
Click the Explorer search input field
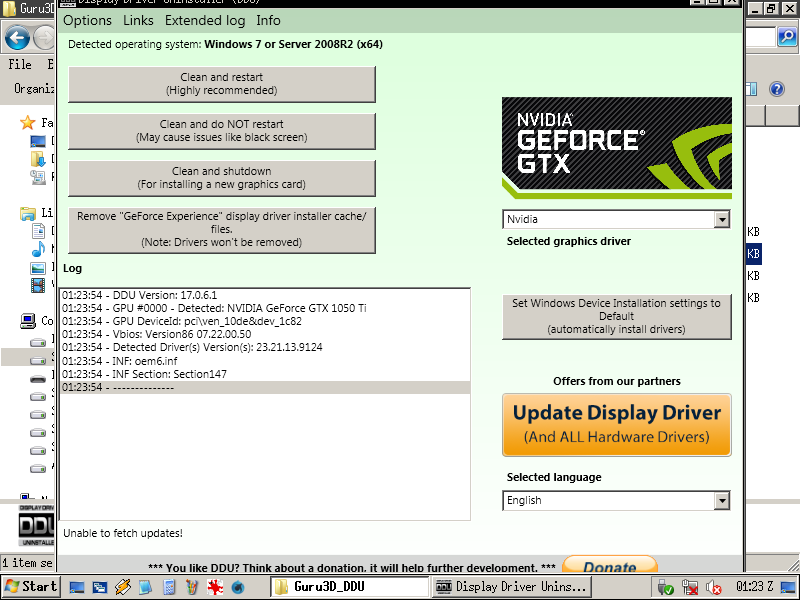click(x=760, y=37)
